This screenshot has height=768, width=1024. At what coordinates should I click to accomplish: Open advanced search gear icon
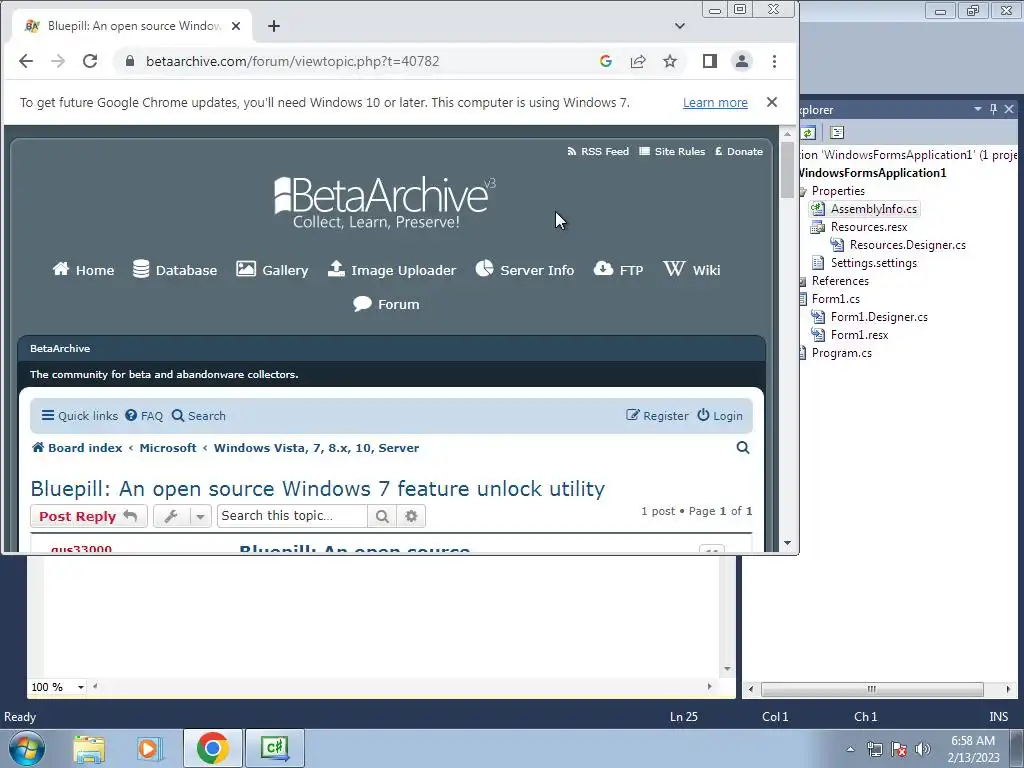click(x=411, y=516)
